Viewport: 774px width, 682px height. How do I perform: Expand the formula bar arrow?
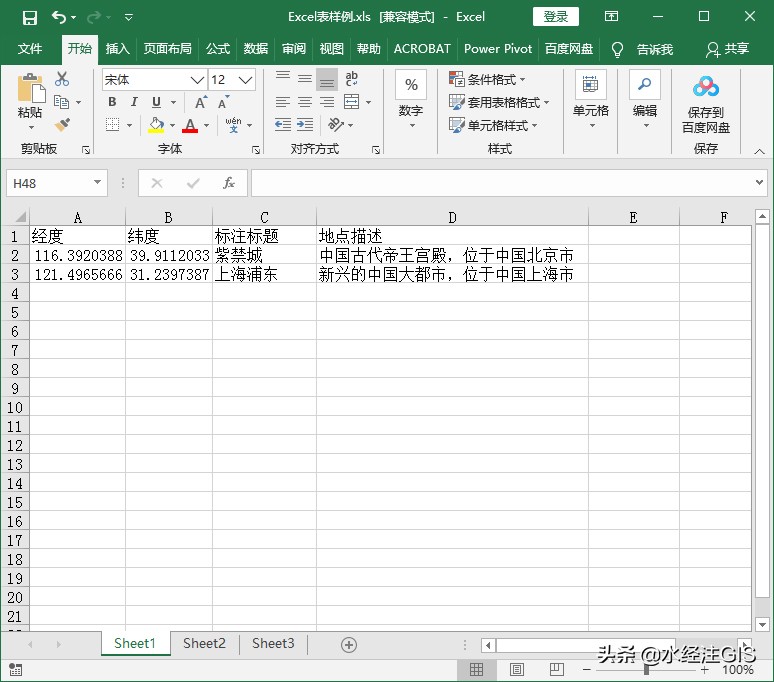click(x=760, y=183)
